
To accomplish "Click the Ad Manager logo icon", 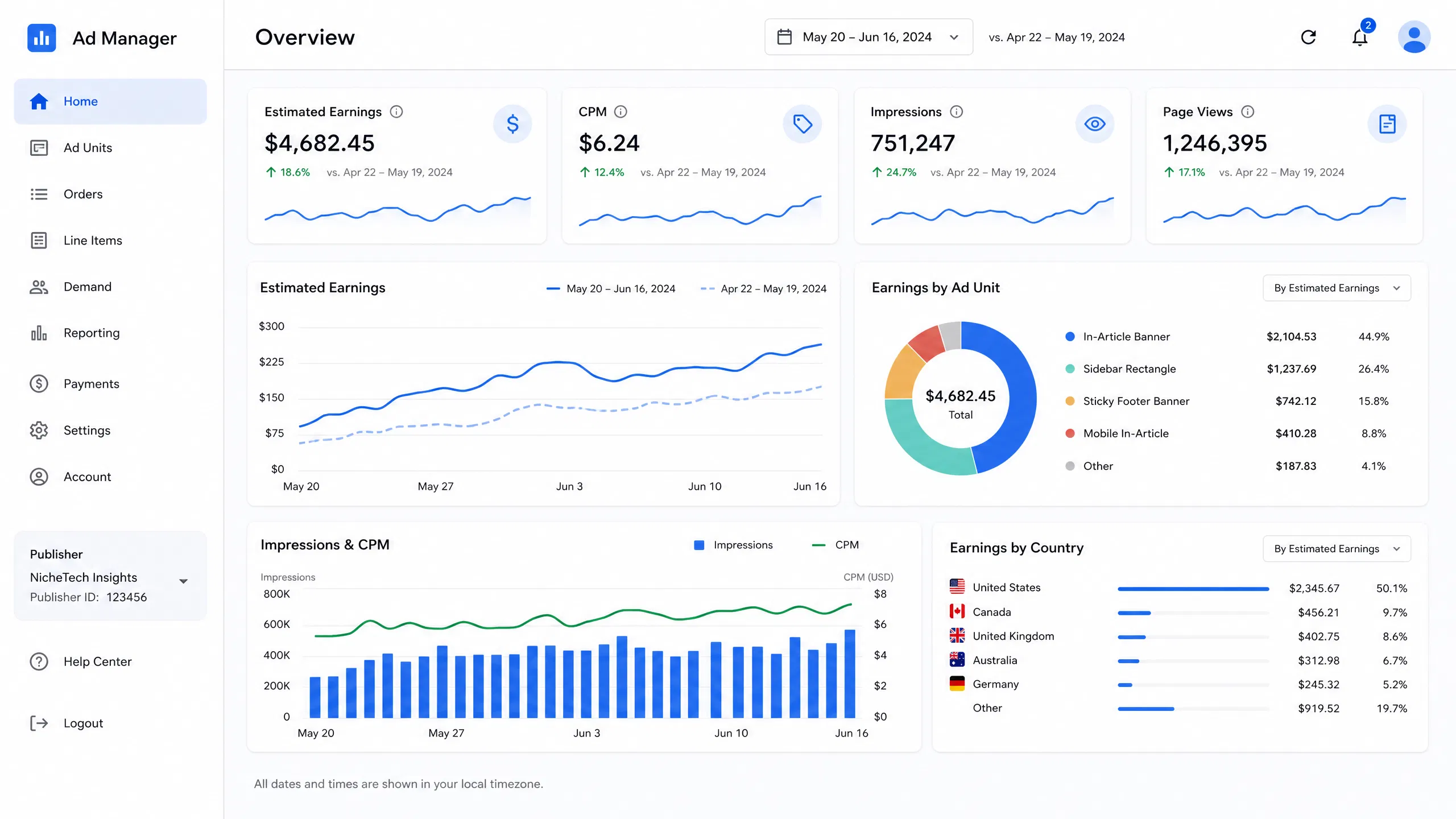I will point(42,38).
